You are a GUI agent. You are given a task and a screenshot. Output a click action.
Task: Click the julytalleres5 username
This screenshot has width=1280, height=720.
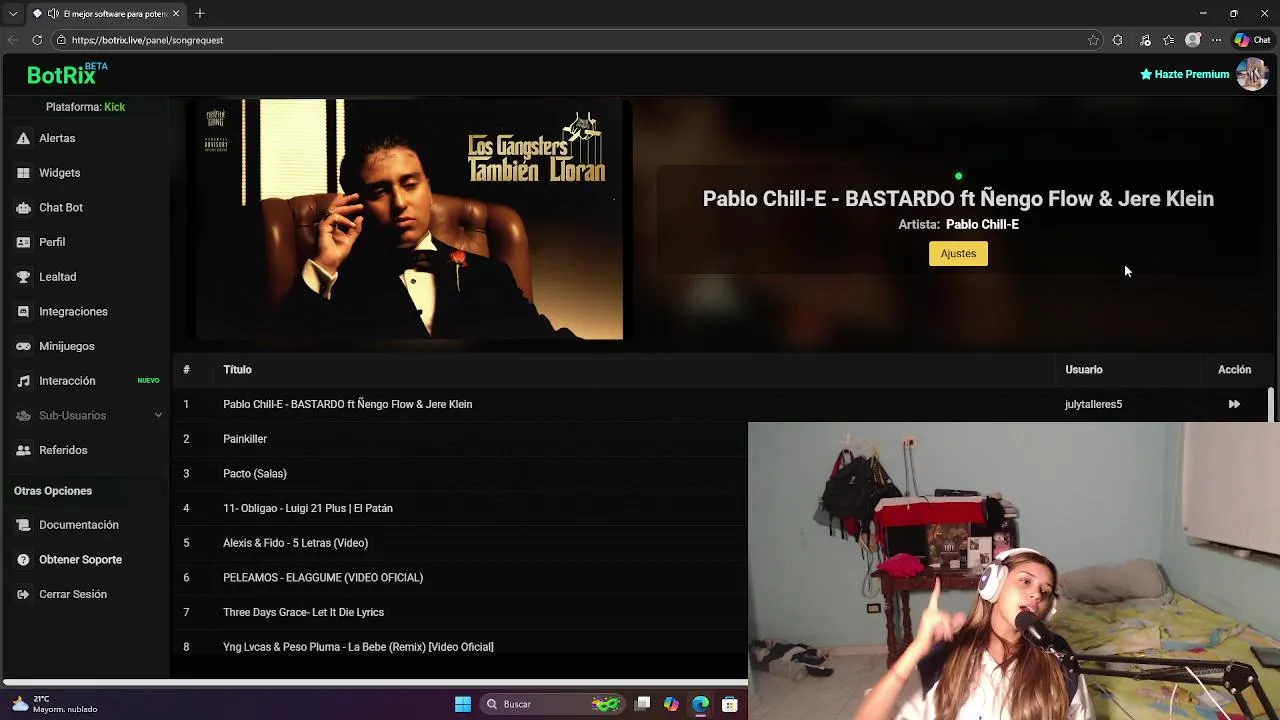point(1093,404)
